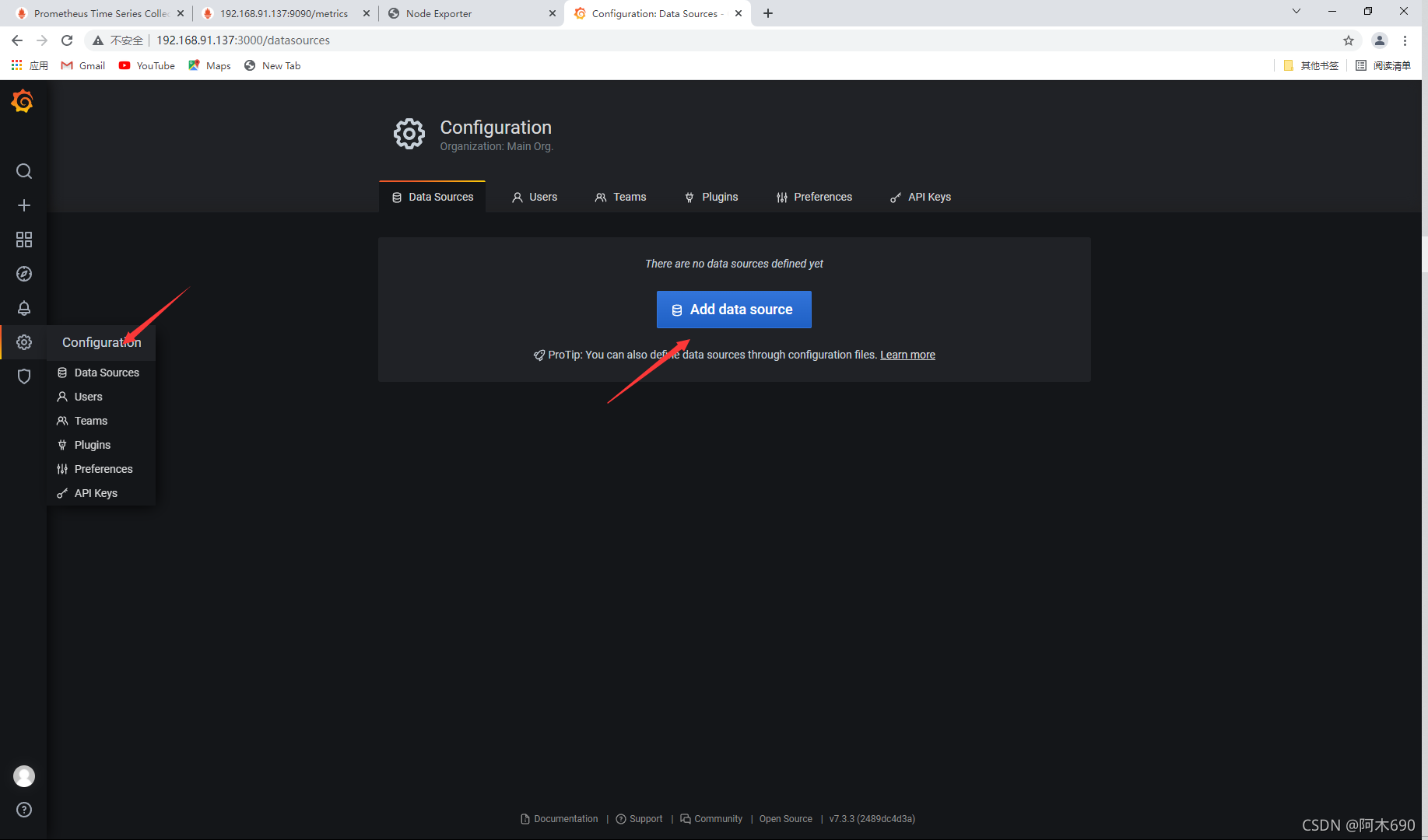Choose Plugins in the sidebar flyout menu
This screenshot has height=840, width=1428.
click(x=102, y=445)
